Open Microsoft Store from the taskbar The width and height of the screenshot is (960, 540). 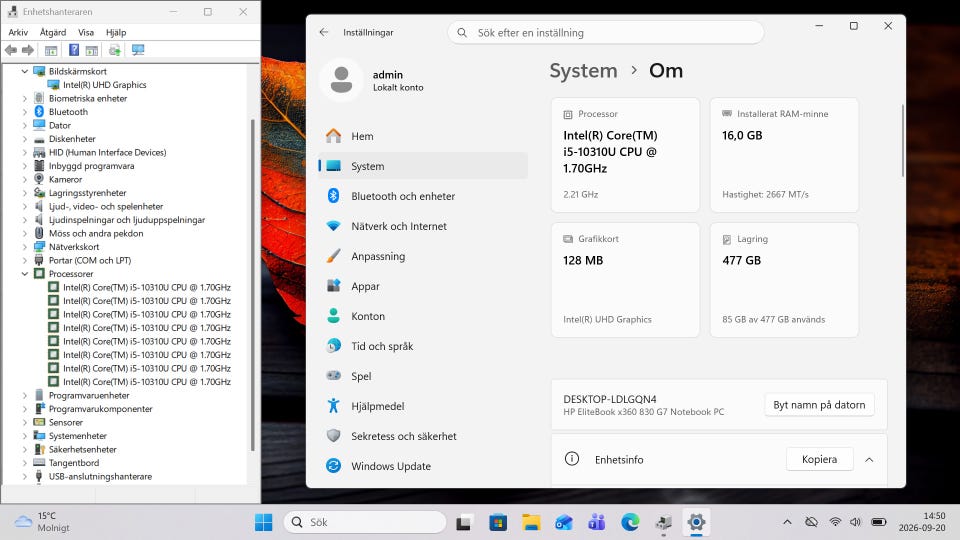498,522
